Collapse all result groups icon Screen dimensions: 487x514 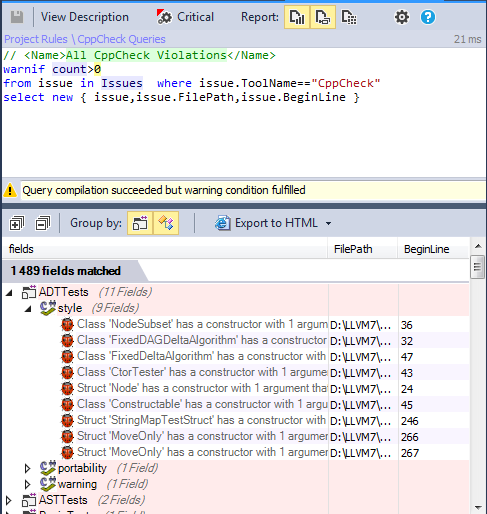coord(43,223)
